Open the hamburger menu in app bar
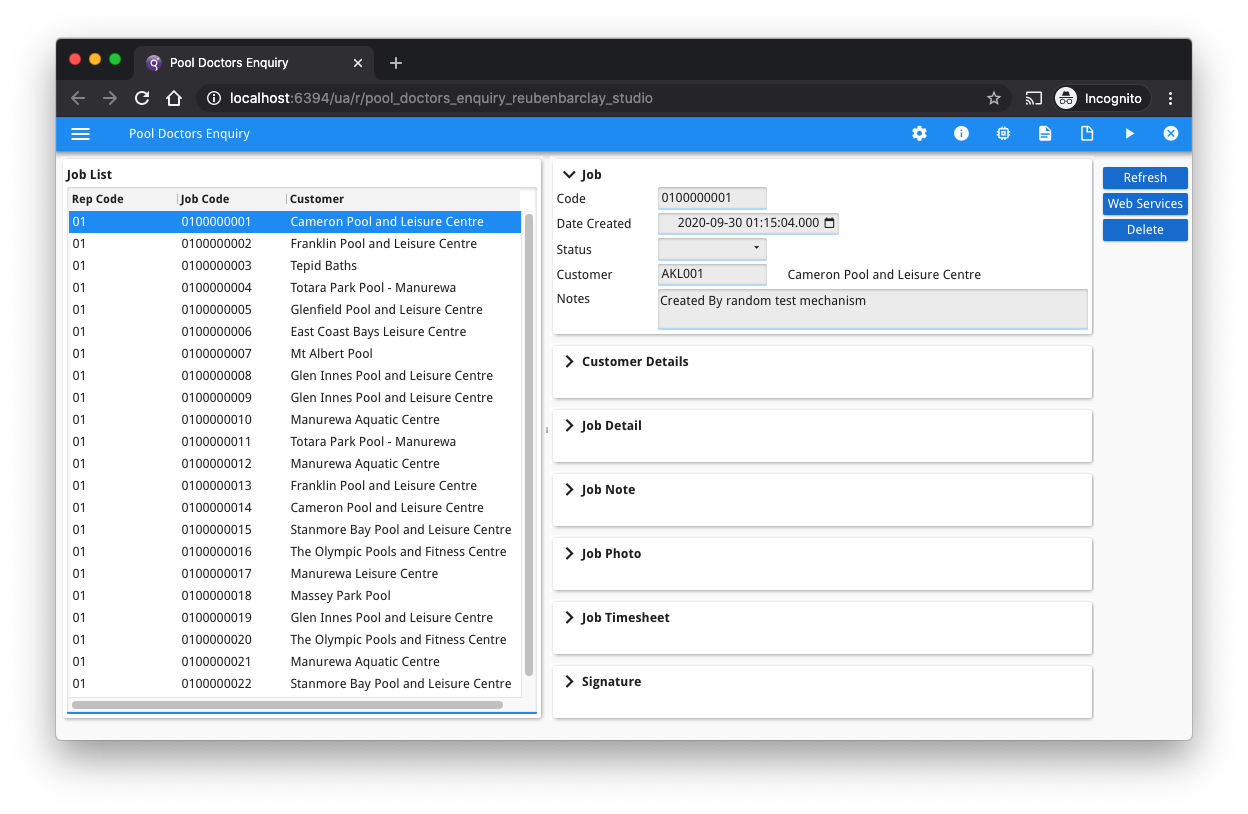 [81, 134]
